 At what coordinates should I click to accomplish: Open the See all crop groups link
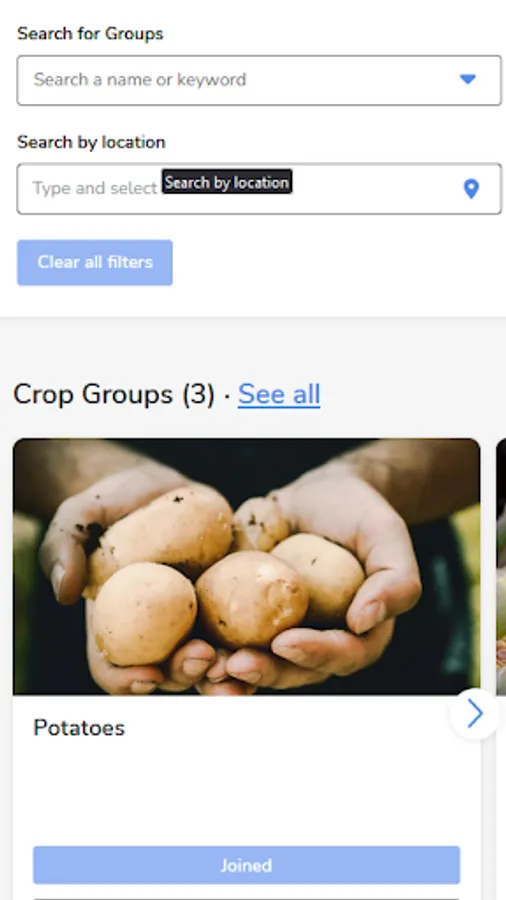click(x=279, y=394)
